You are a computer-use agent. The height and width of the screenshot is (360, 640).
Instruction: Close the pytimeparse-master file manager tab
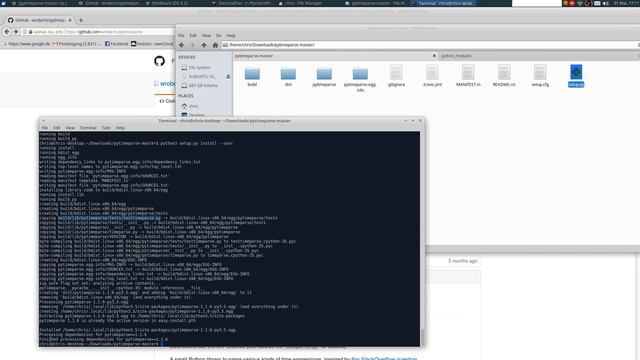point(434,56)
